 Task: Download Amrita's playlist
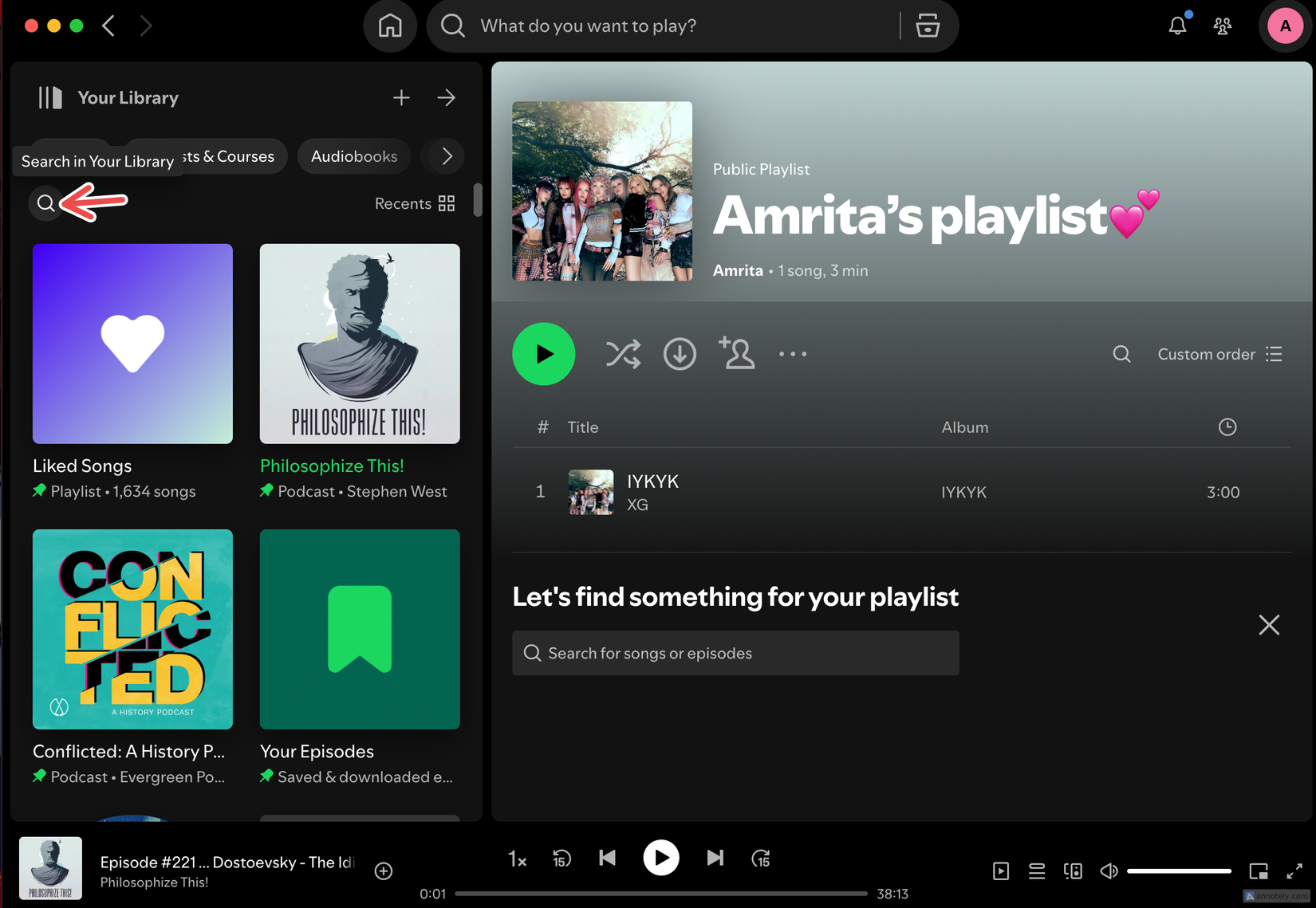[680, 354]
